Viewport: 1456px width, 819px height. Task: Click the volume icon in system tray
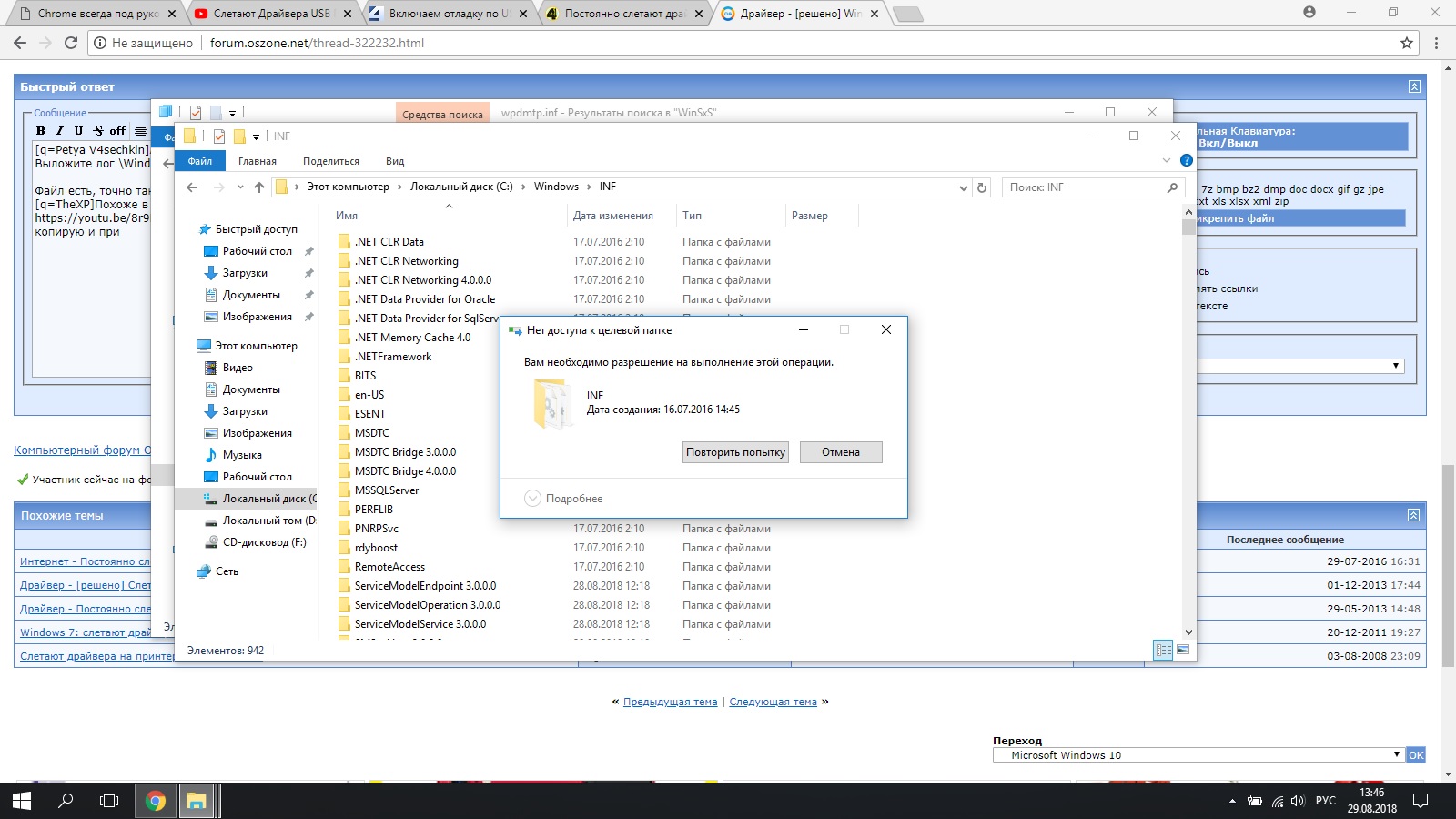pos(1298,802)
